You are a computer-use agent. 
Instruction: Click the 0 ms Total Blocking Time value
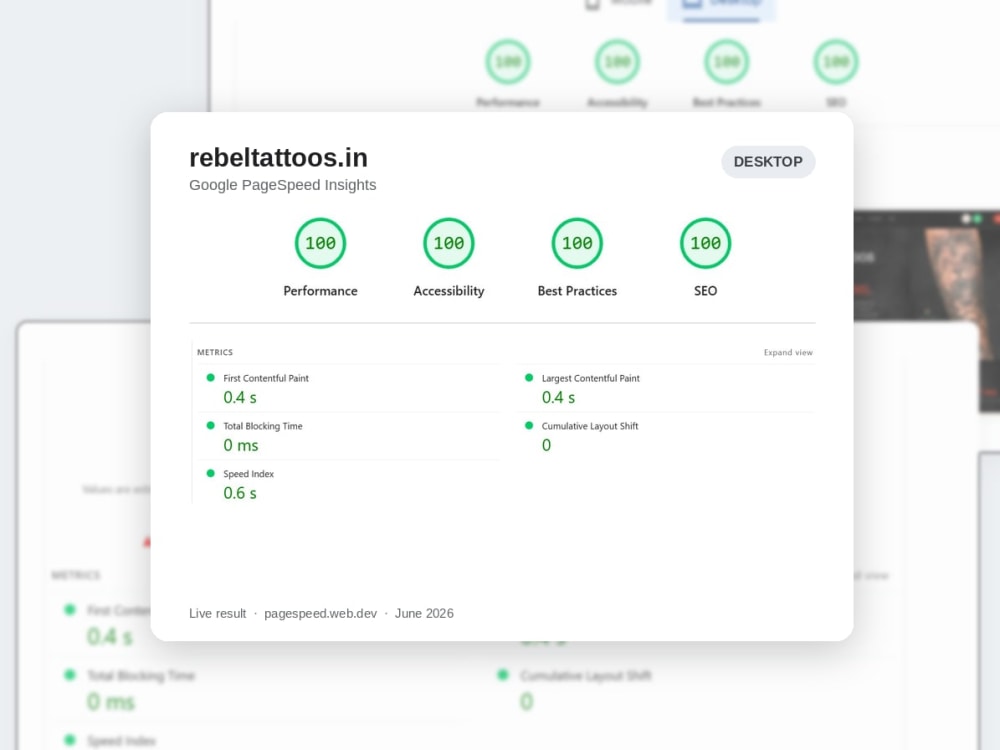click(x=240, y=445)
